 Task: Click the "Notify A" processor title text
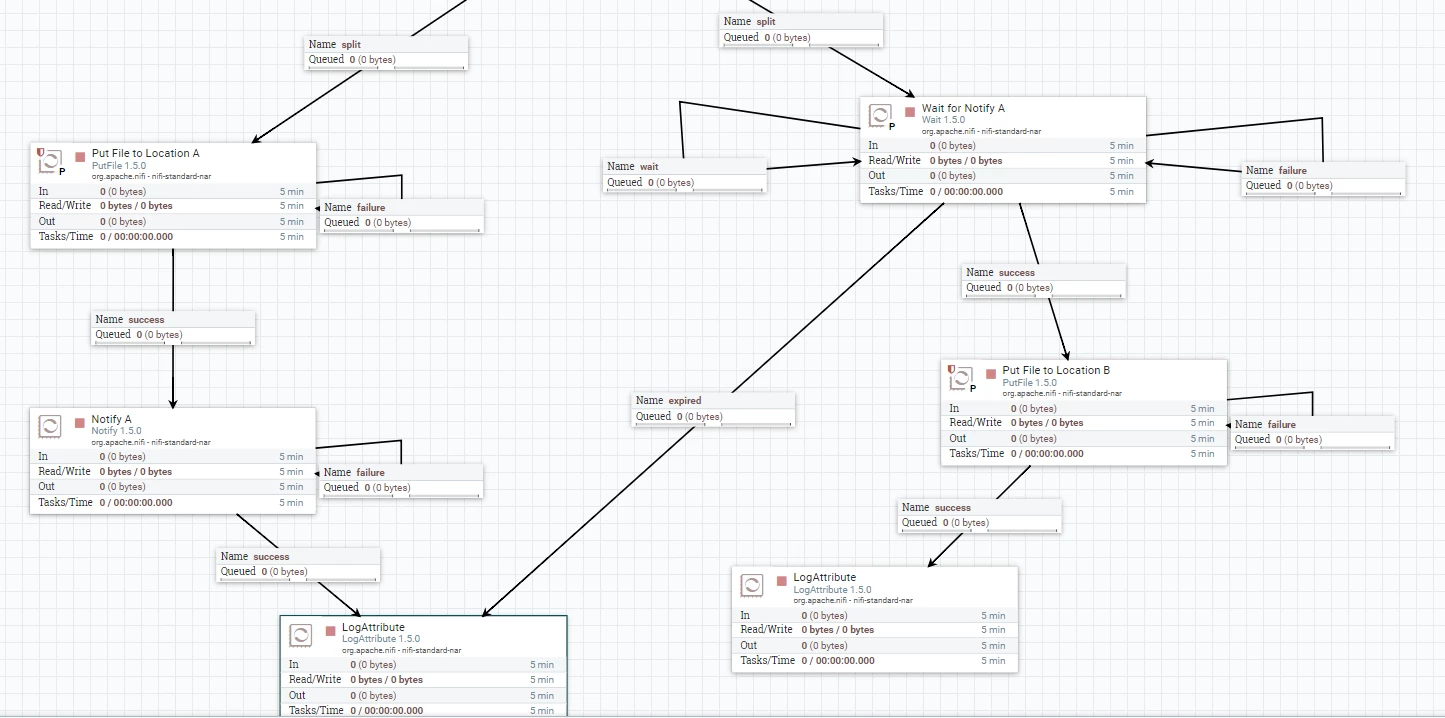[x=112, y=419]
